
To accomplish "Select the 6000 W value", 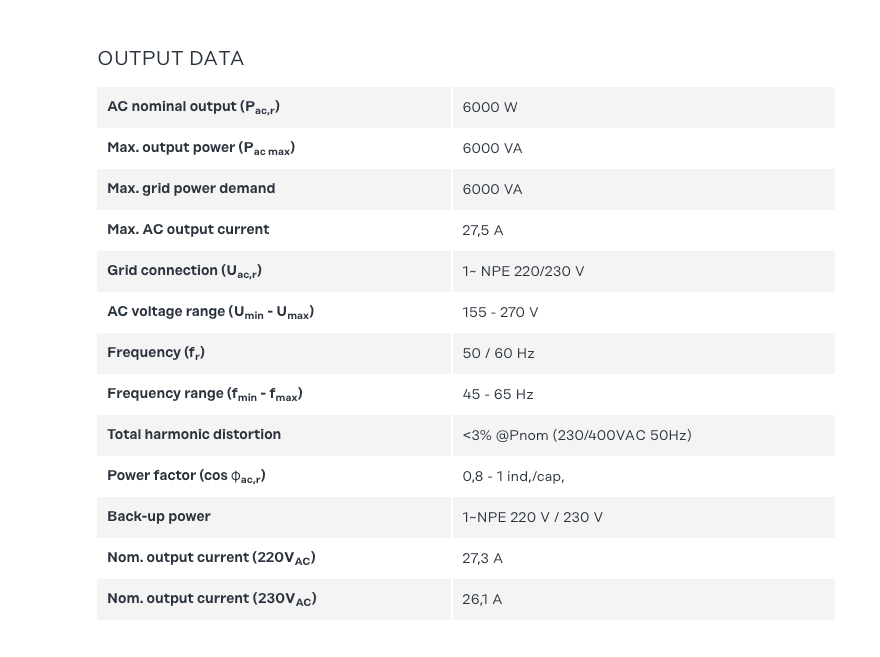I will 490,108.
